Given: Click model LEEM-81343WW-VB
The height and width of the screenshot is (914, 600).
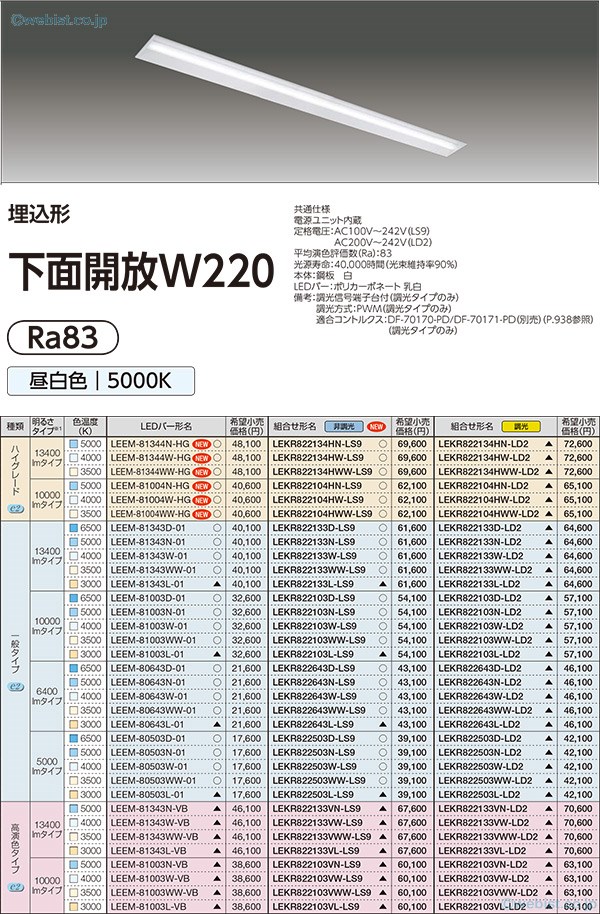Looking at the screenshot, I should [154, 836].
